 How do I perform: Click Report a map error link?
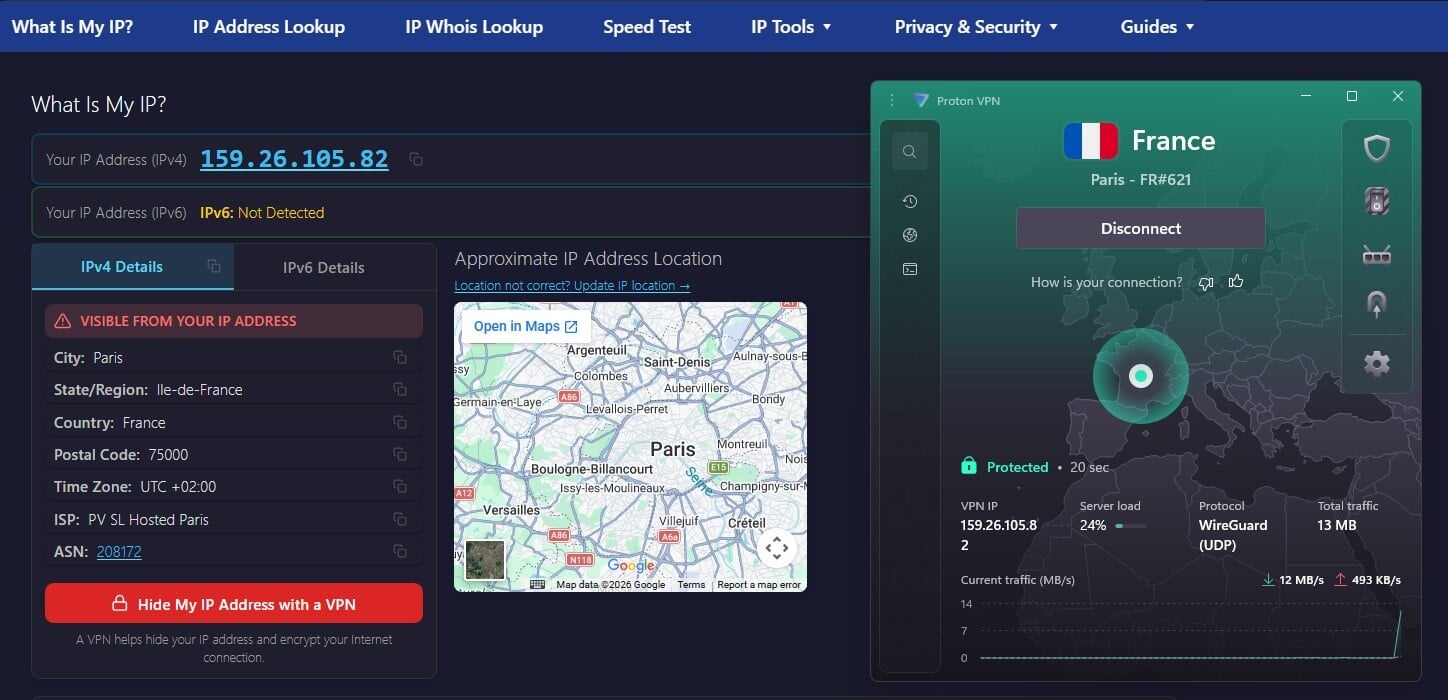[x=759, y=585]
